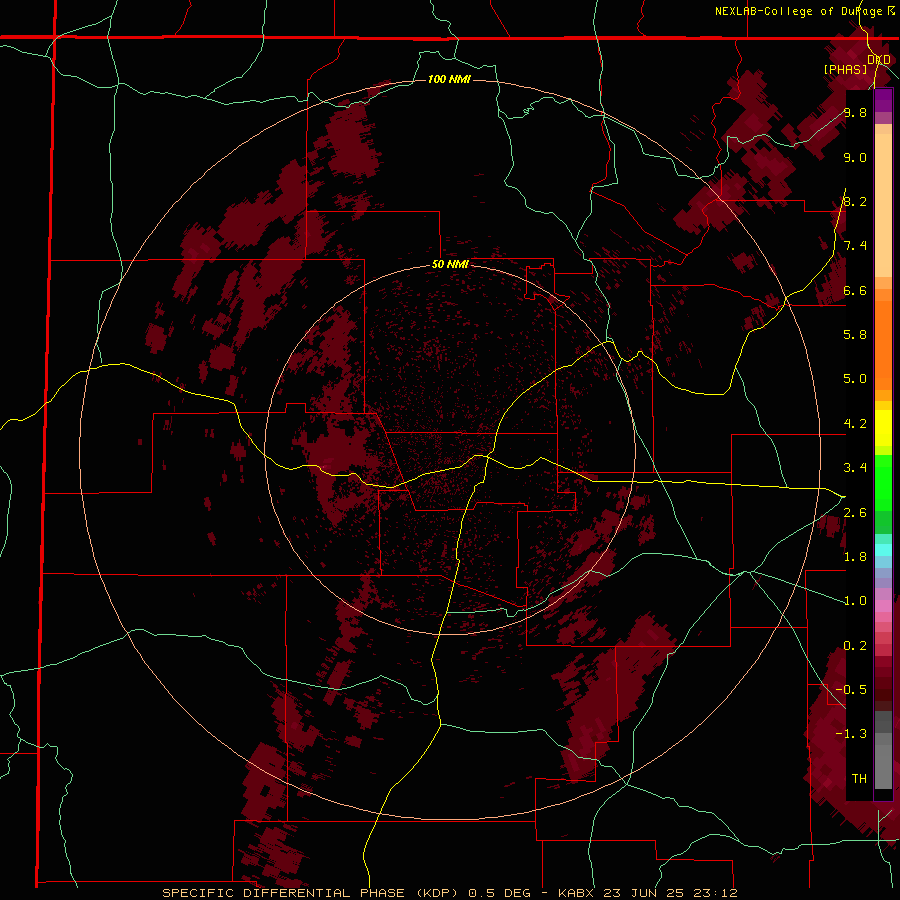
Task: Pick the pink color scale segment near 1.0
Action: [x=883, y=605]
